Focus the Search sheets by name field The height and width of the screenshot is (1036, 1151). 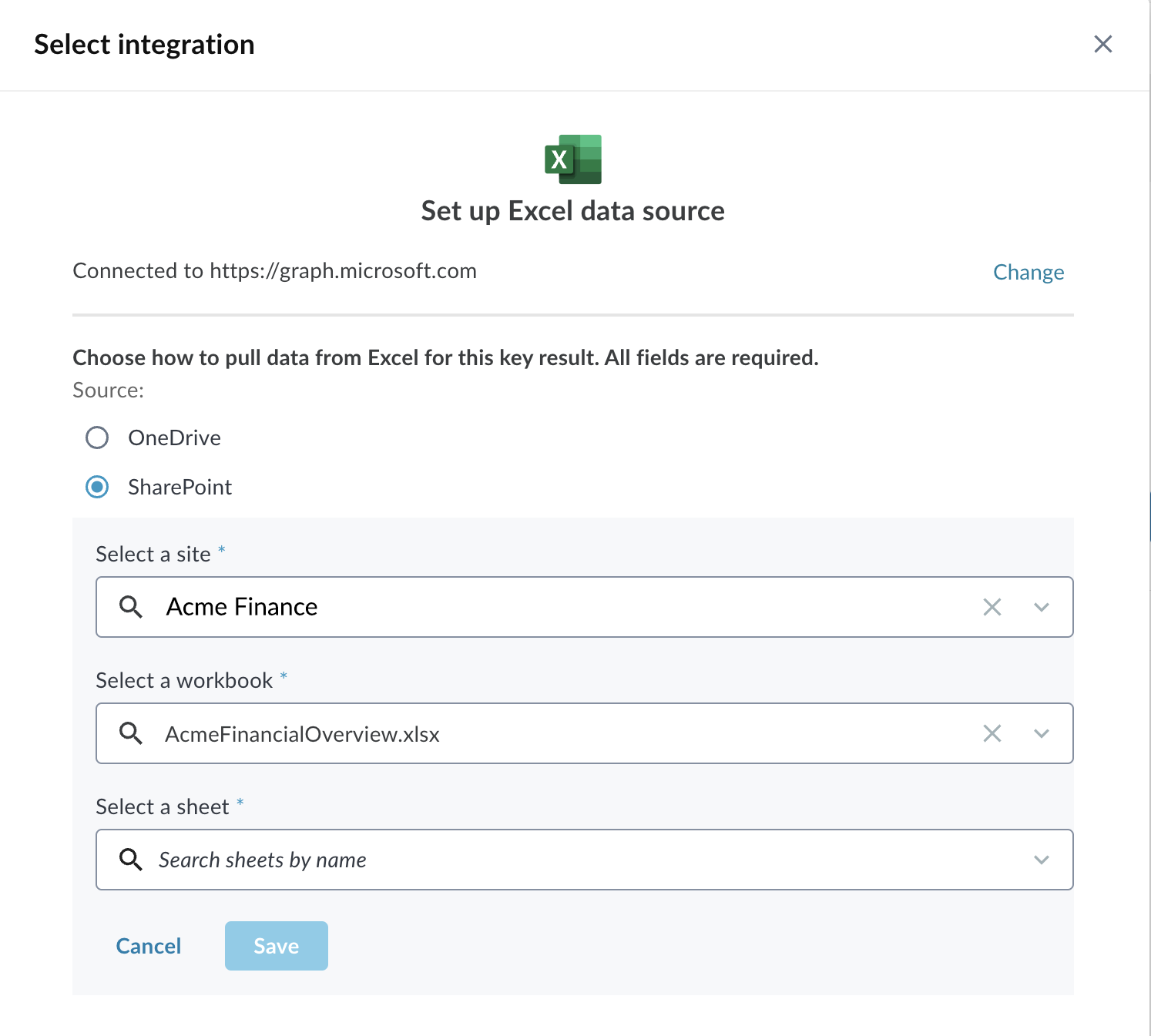(585, 860)
